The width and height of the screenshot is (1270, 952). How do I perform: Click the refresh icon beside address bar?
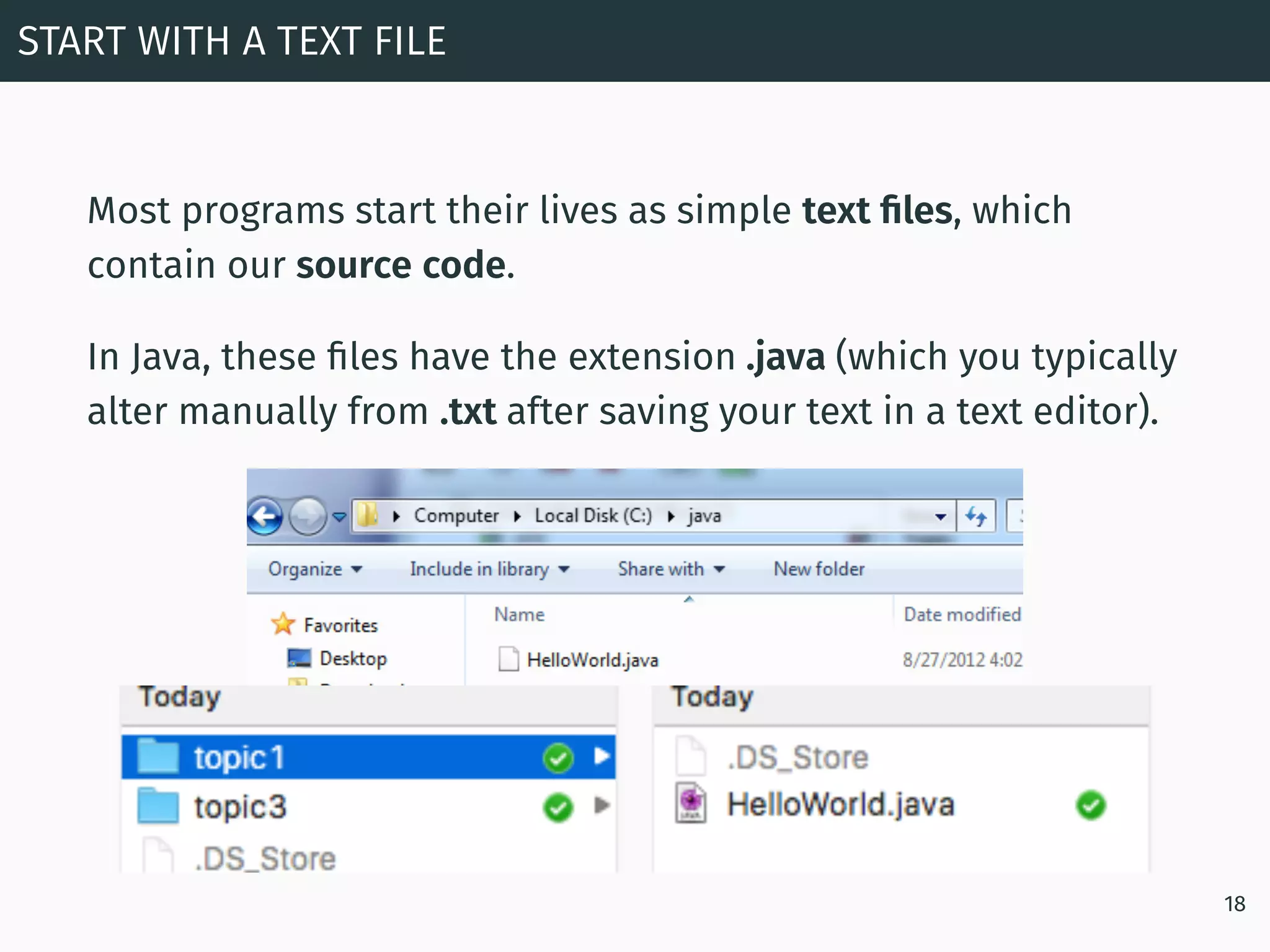976,516
